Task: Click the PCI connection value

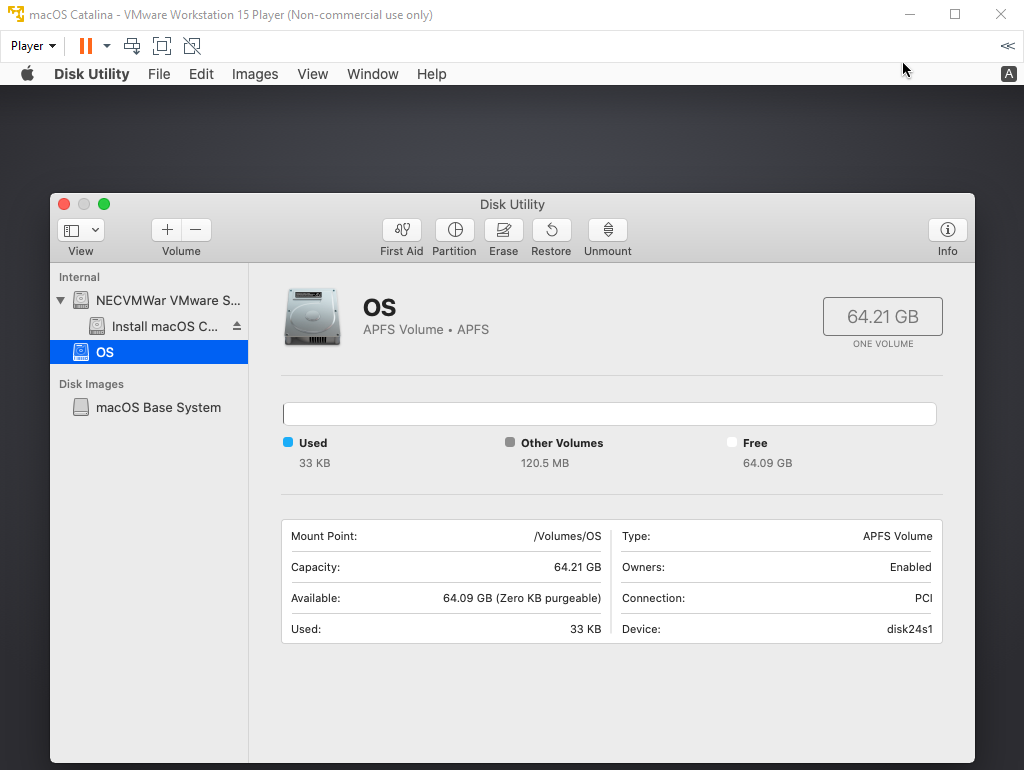Action: pos(923,598)
